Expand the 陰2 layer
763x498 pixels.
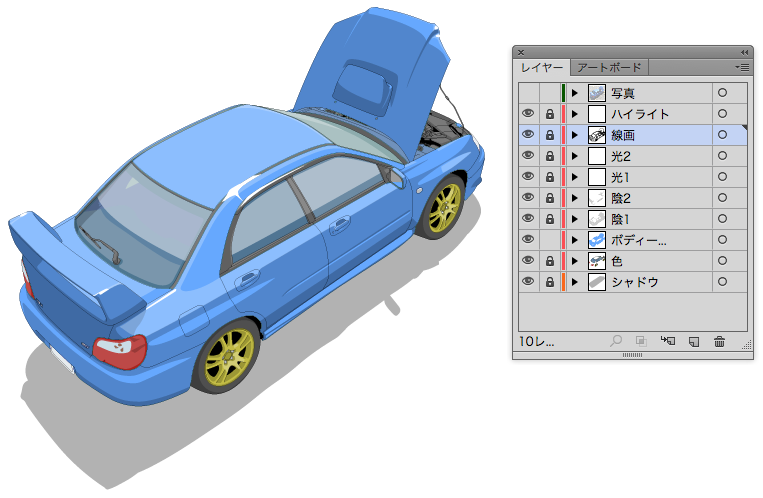[x=575, y=198]
